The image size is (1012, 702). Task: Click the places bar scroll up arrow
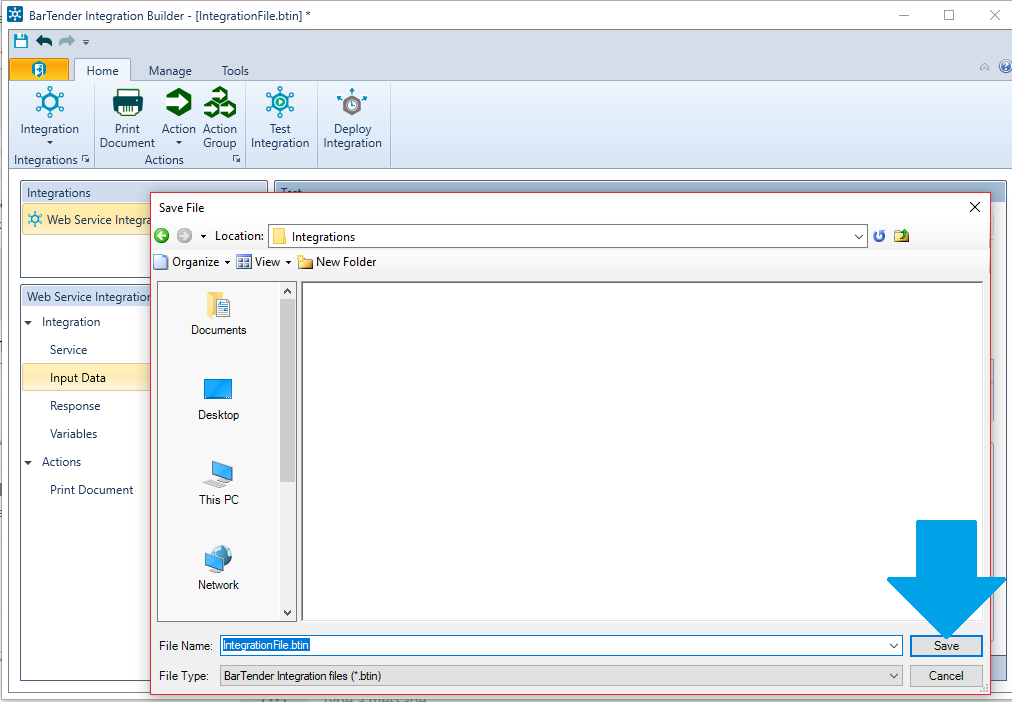[288, 292]
